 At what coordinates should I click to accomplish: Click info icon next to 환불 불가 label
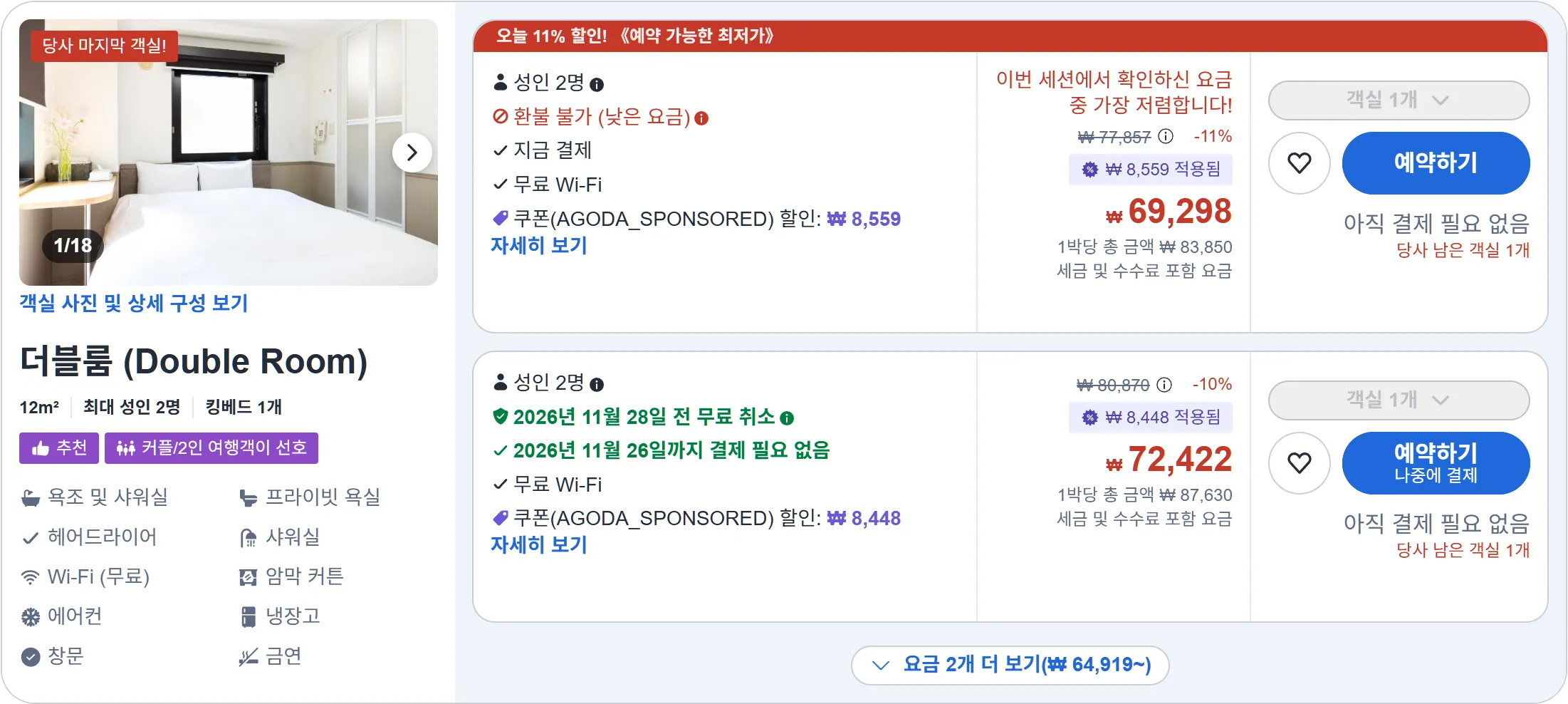click(701, 118)
